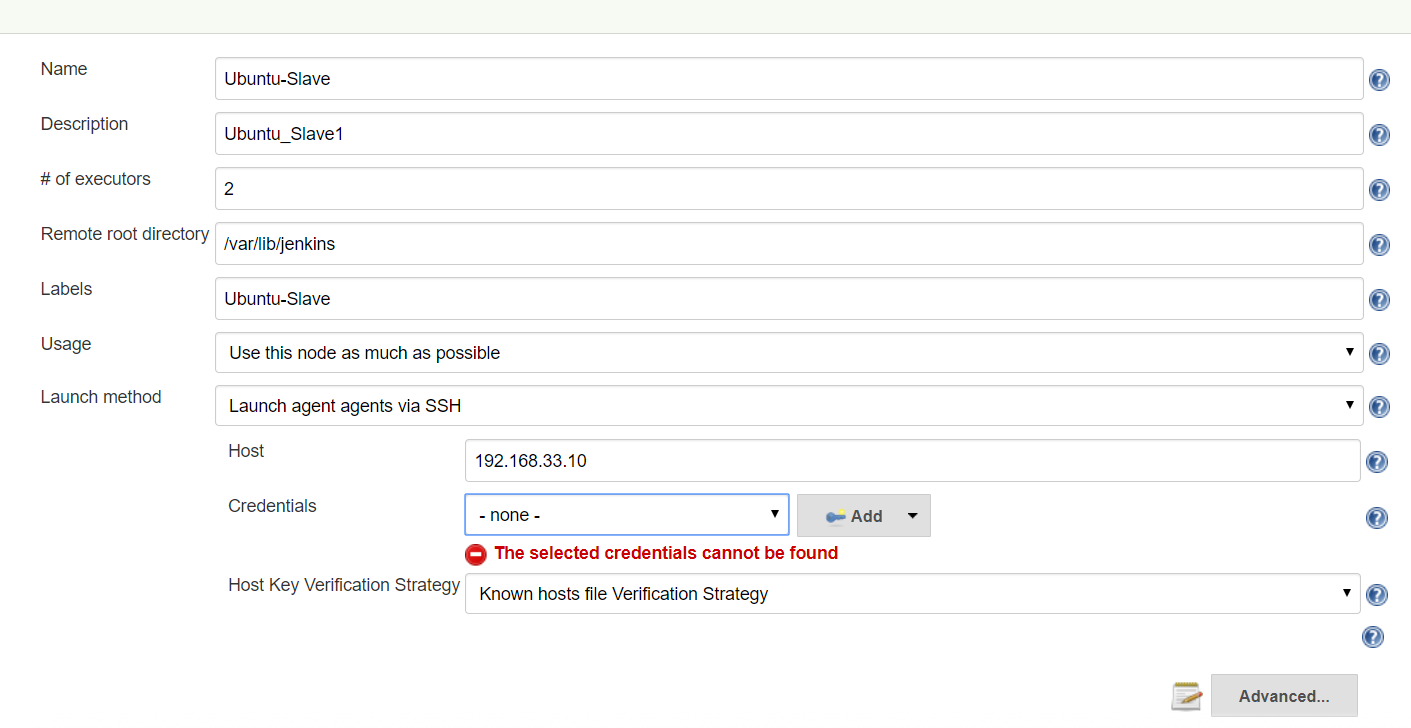Click into the Name text field

pyautogui.click(x=788, y=79)
